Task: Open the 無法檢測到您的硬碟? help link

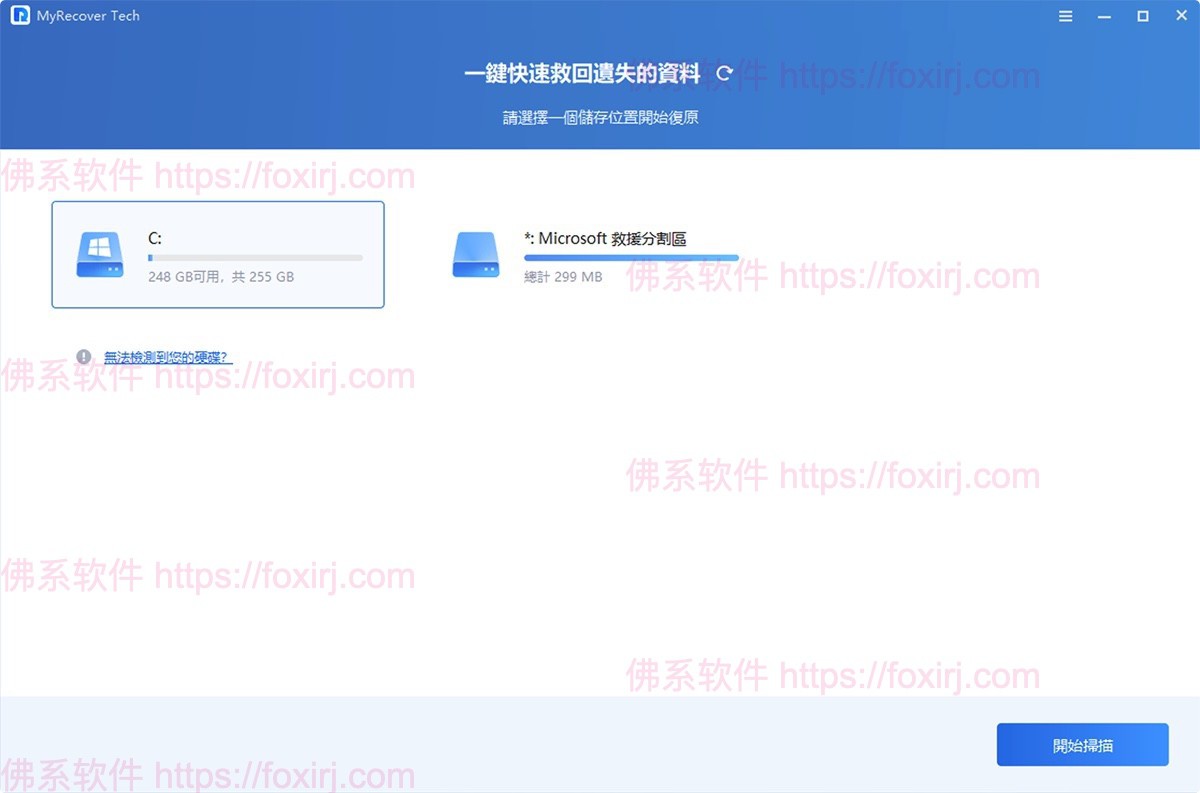Action: [x=165, y=356]
